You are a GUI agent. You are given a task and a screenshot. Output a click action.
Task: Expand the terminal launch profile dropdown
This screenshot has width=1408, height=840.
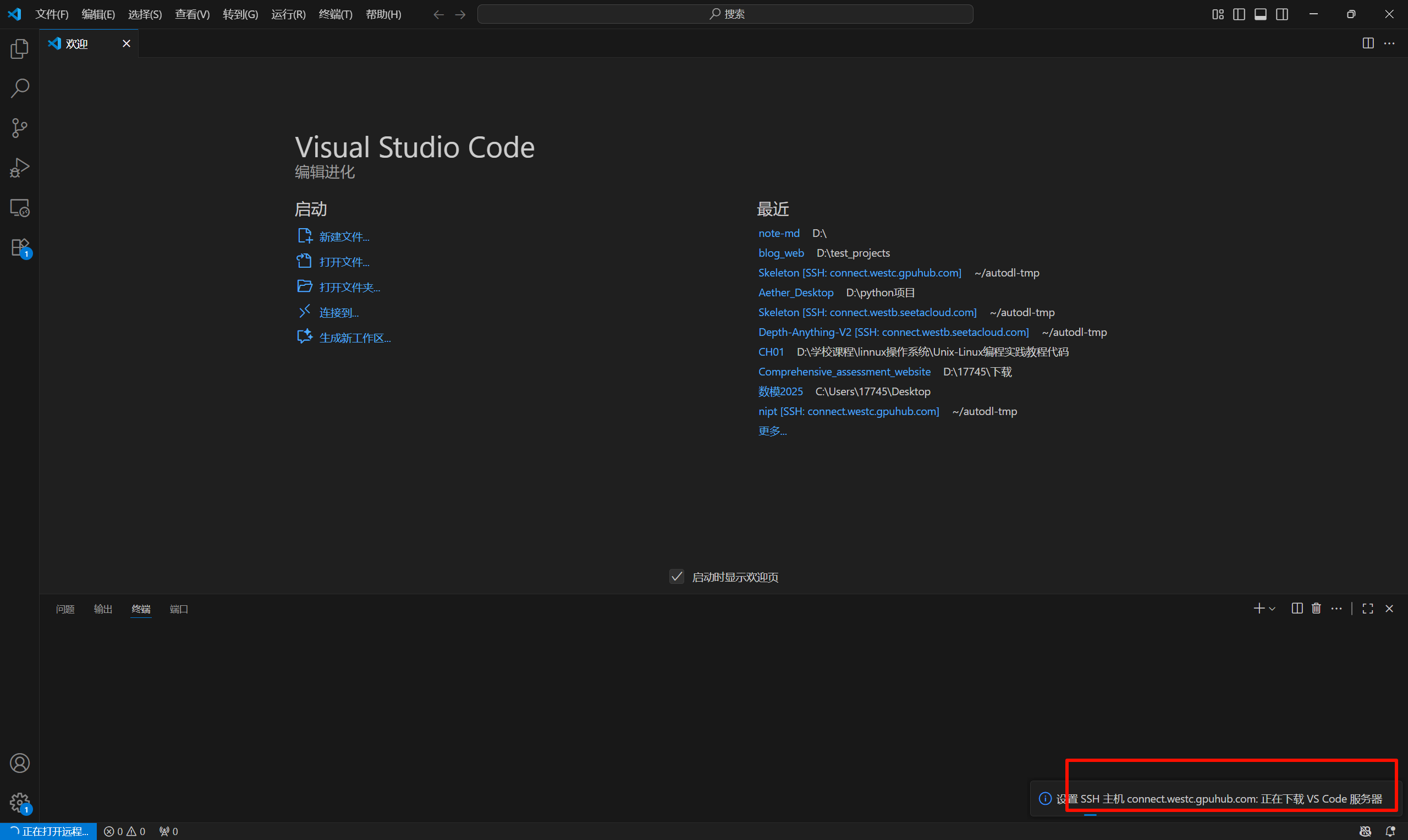(x=1272, y=609)
